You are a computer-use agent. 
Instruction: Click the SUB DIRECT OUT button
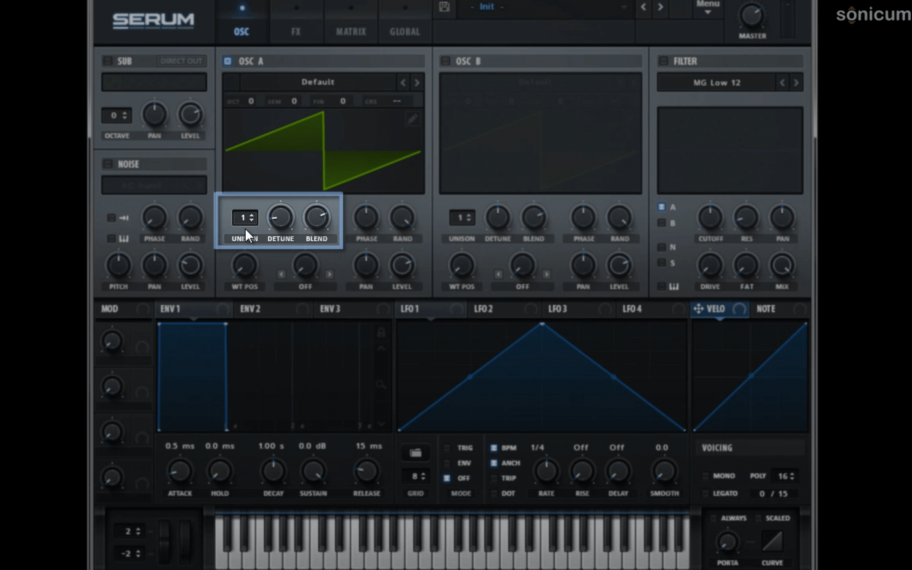[x=181, y=61]
